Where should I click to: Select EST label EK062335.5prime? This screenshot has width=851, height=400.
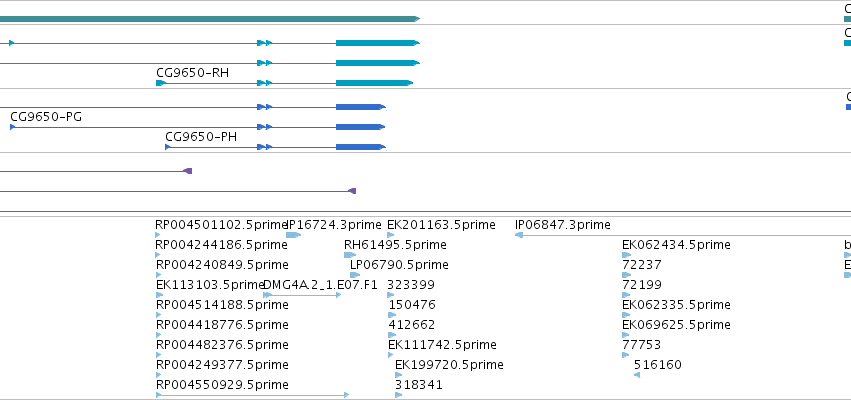coord(676,305)
